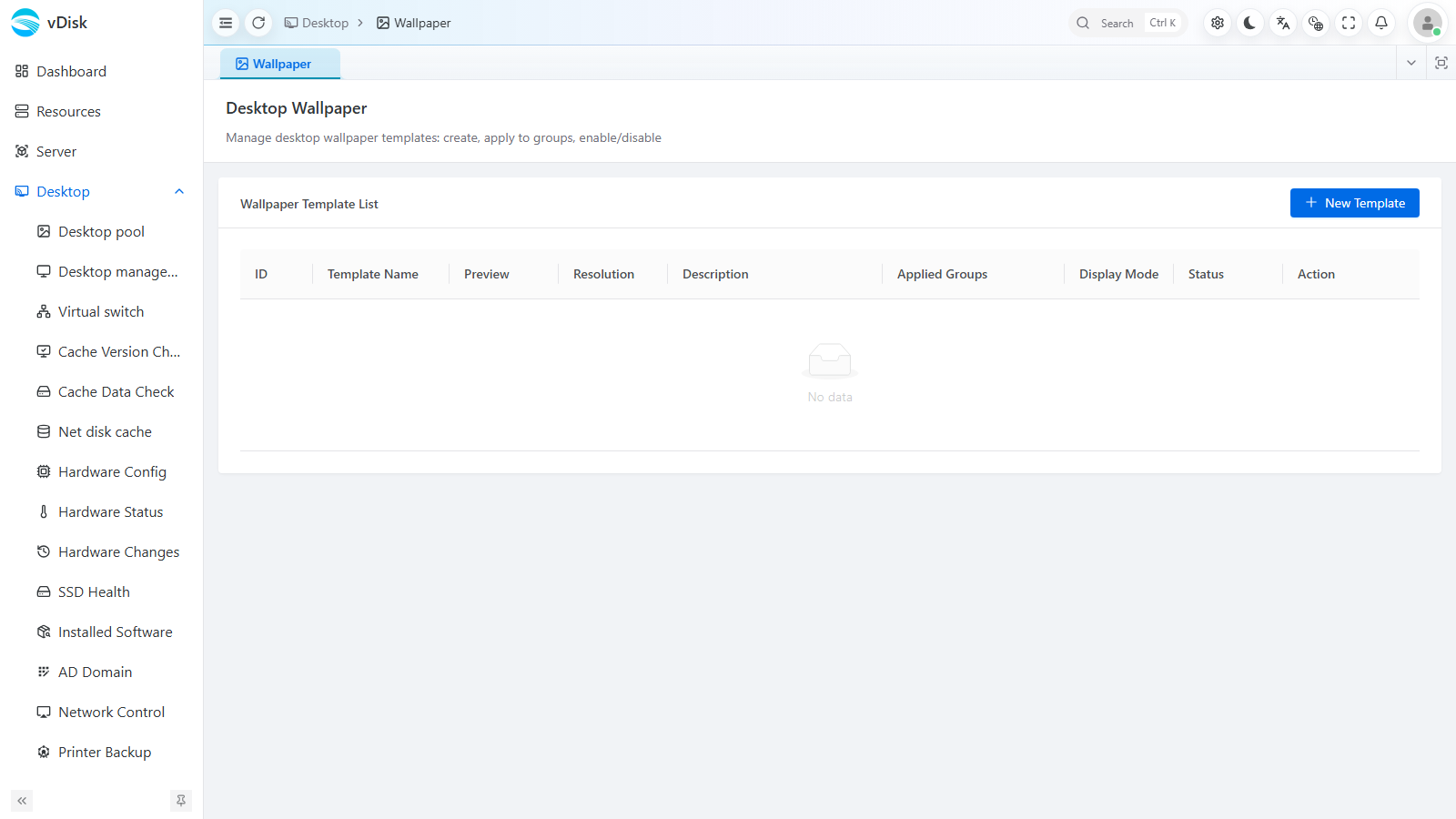
Task: Toggle the hamburger menu collapse button
Action: tap(226, 23)
